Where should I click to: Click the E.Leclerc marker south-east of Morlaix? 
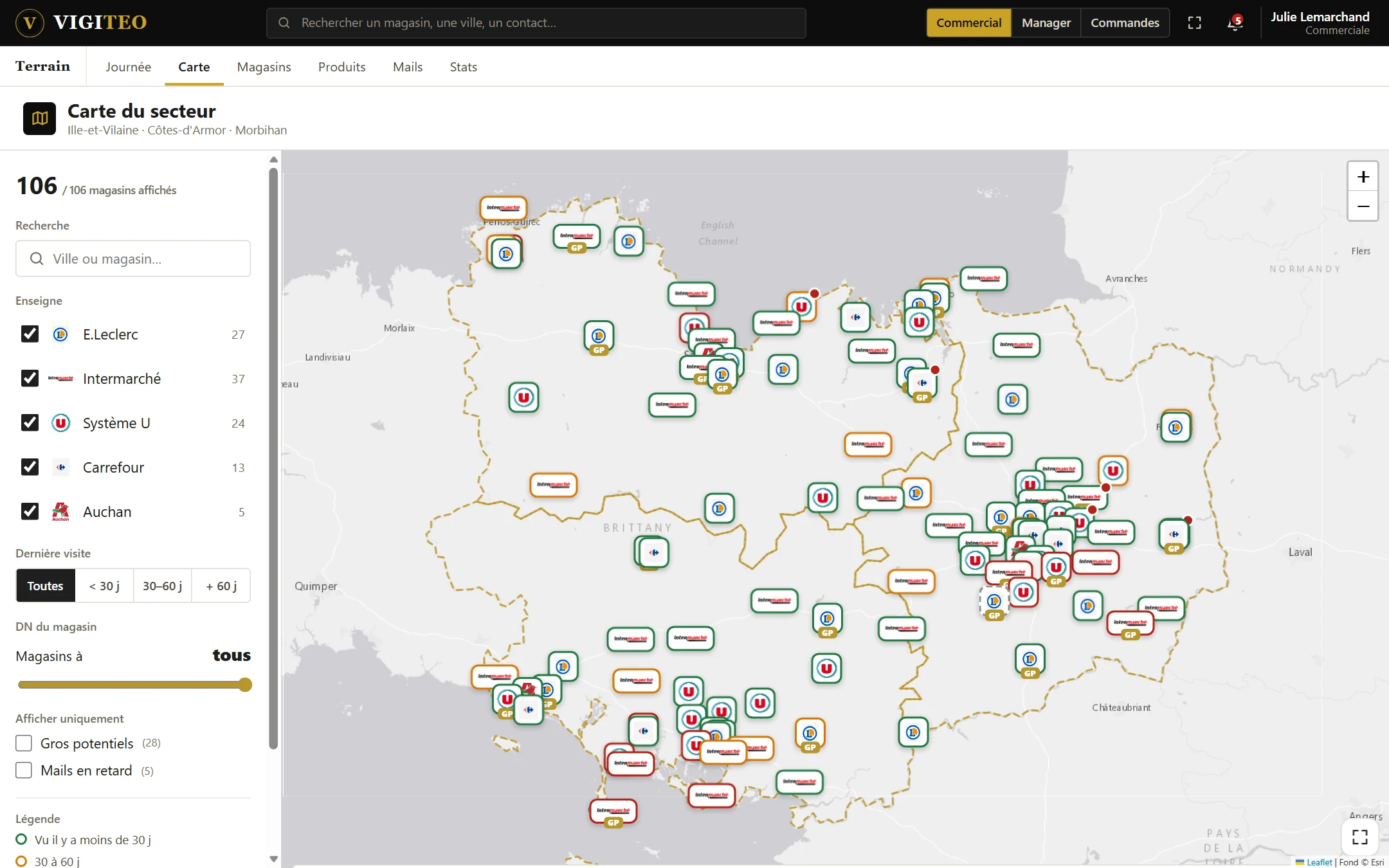(x=599, y=336)
